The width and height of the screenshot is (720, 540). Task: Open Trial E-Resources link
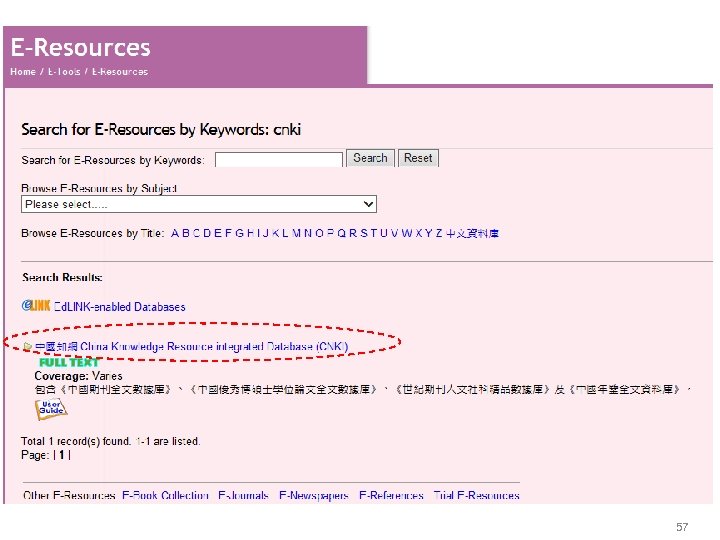pyautogui.click(x=477, y=495)
